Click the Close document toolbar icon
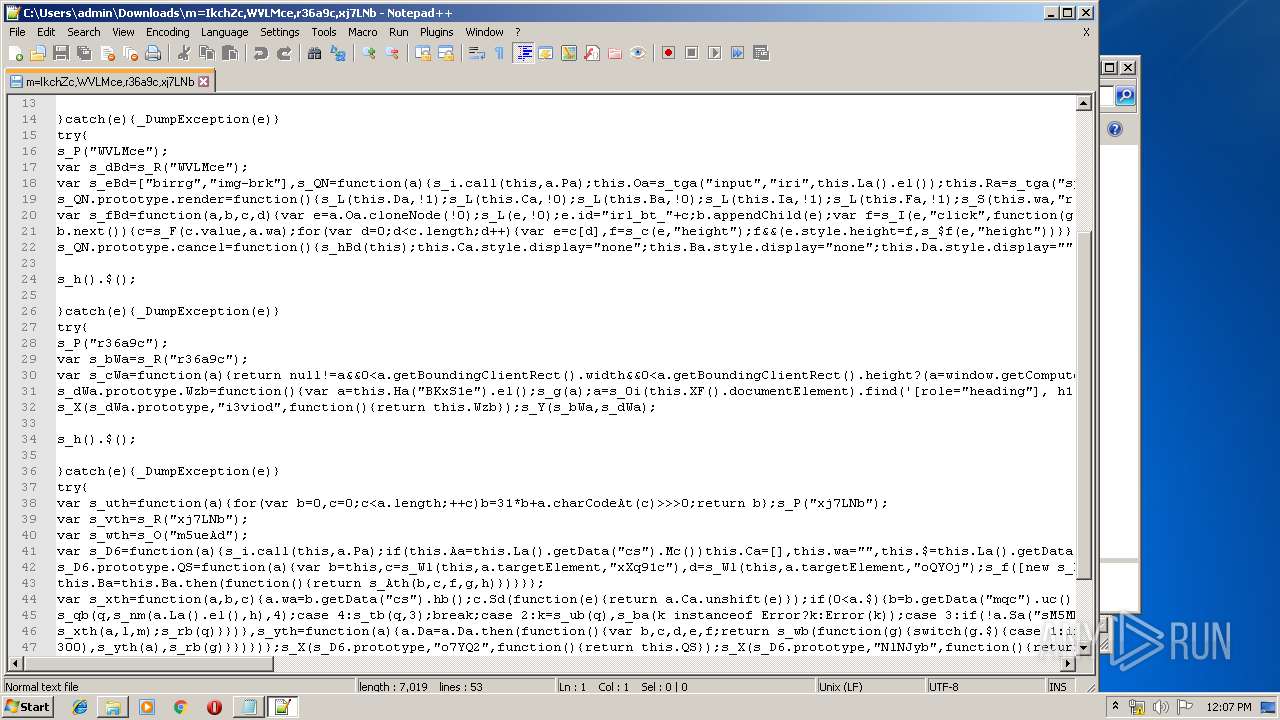This screenshot has width=1280, height=720. click(x=107, y=53)
